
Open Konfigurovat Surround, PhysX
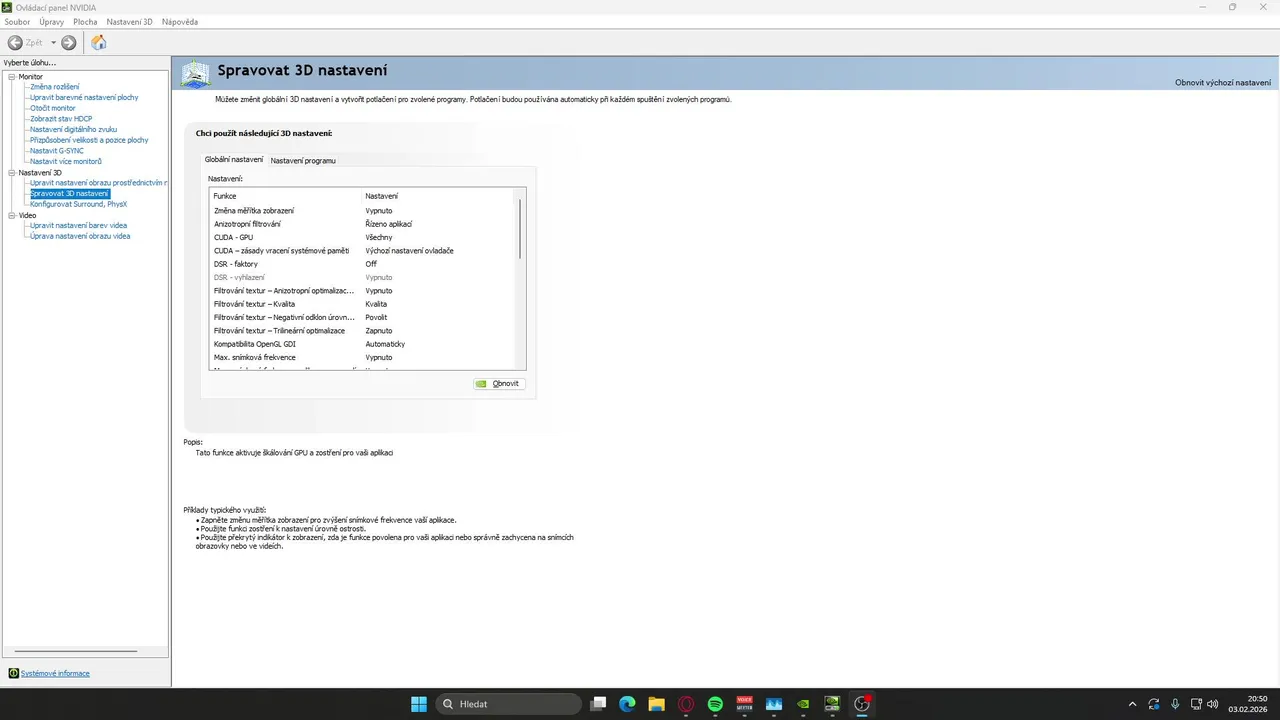78,204
